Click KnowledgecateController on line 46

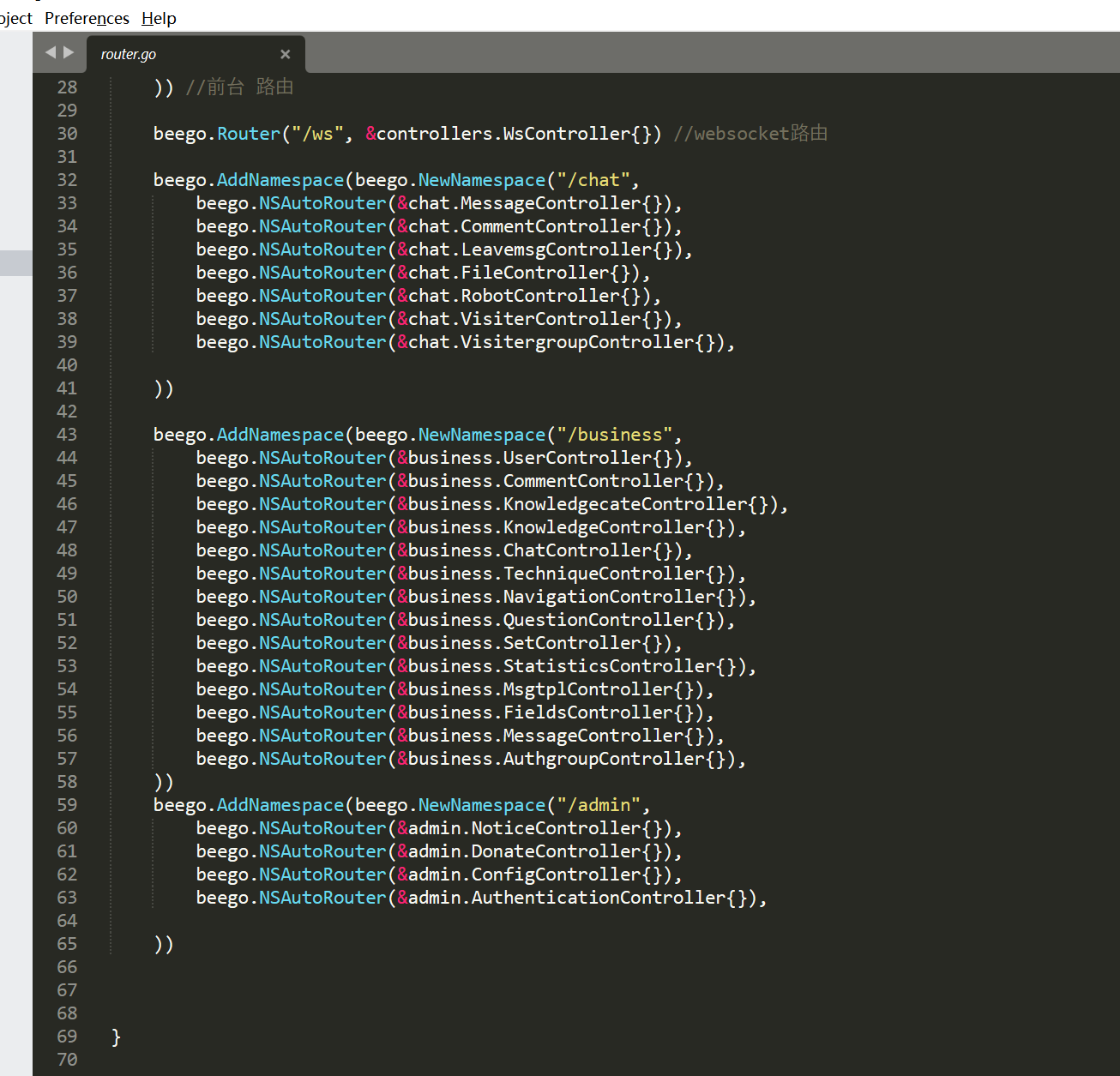pos(624,504)
